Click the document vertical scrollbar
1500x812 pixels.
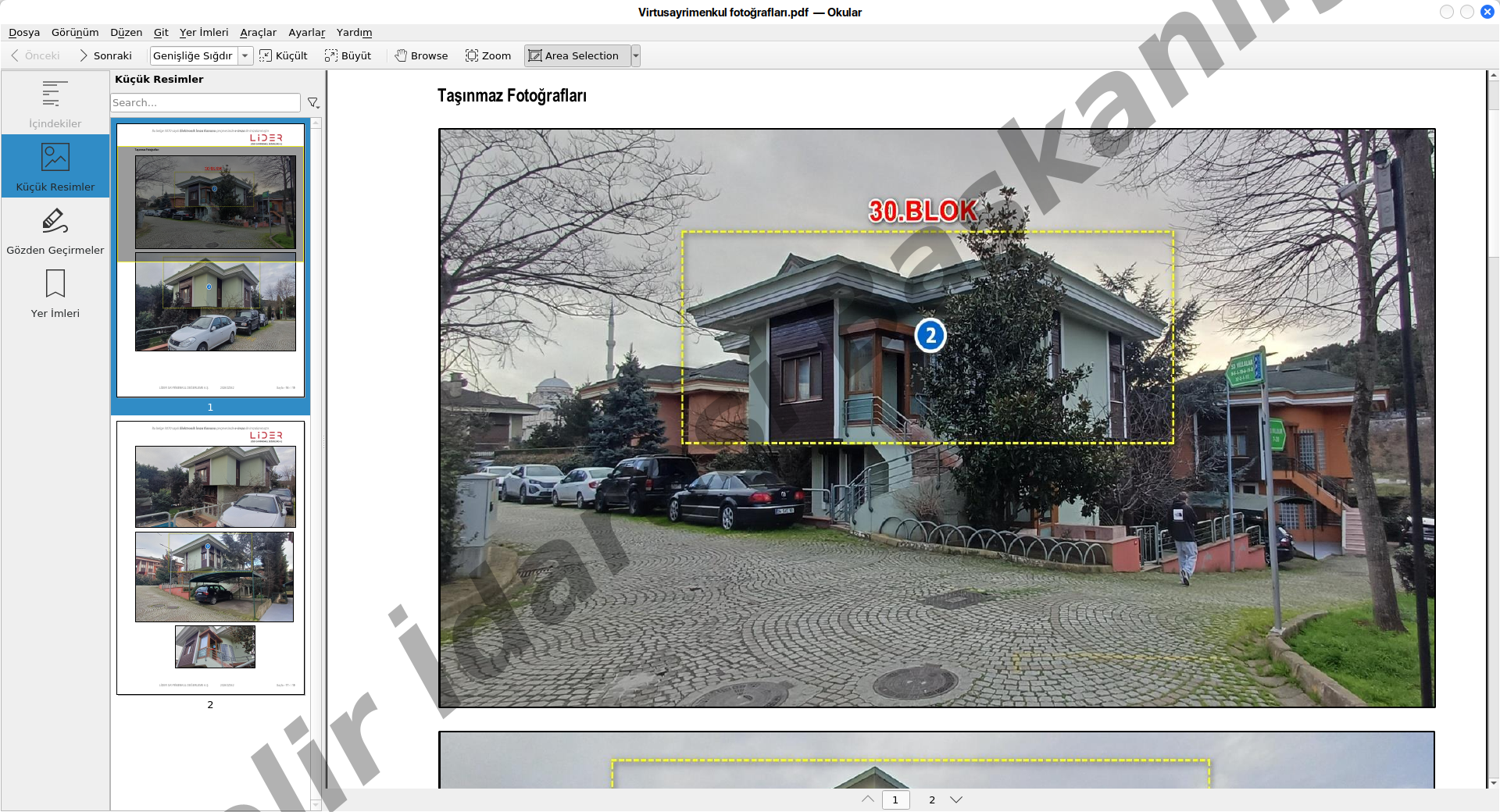(x=1493, y=429)
